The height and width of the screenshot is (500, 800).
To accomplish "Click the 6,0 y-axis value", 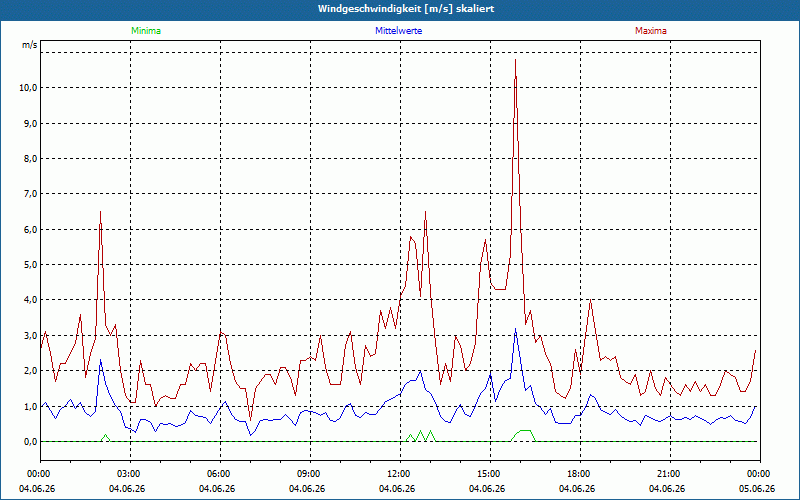I will (x=30, y=230).
